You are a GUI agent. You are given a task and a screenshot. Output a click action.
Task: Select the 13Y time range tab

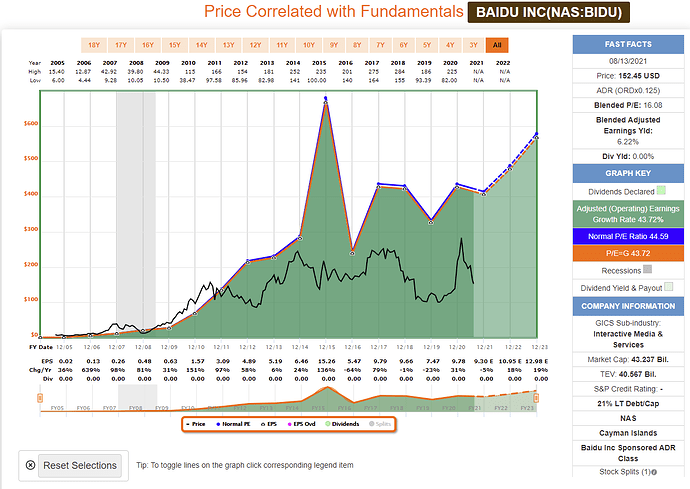click(x=228, y=45)
